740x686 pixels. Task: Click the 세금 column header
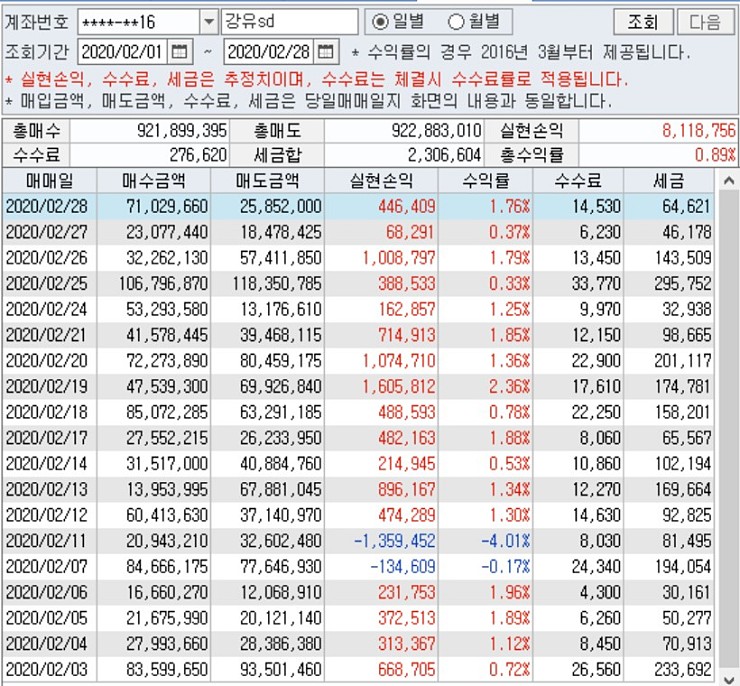(669, 181)
